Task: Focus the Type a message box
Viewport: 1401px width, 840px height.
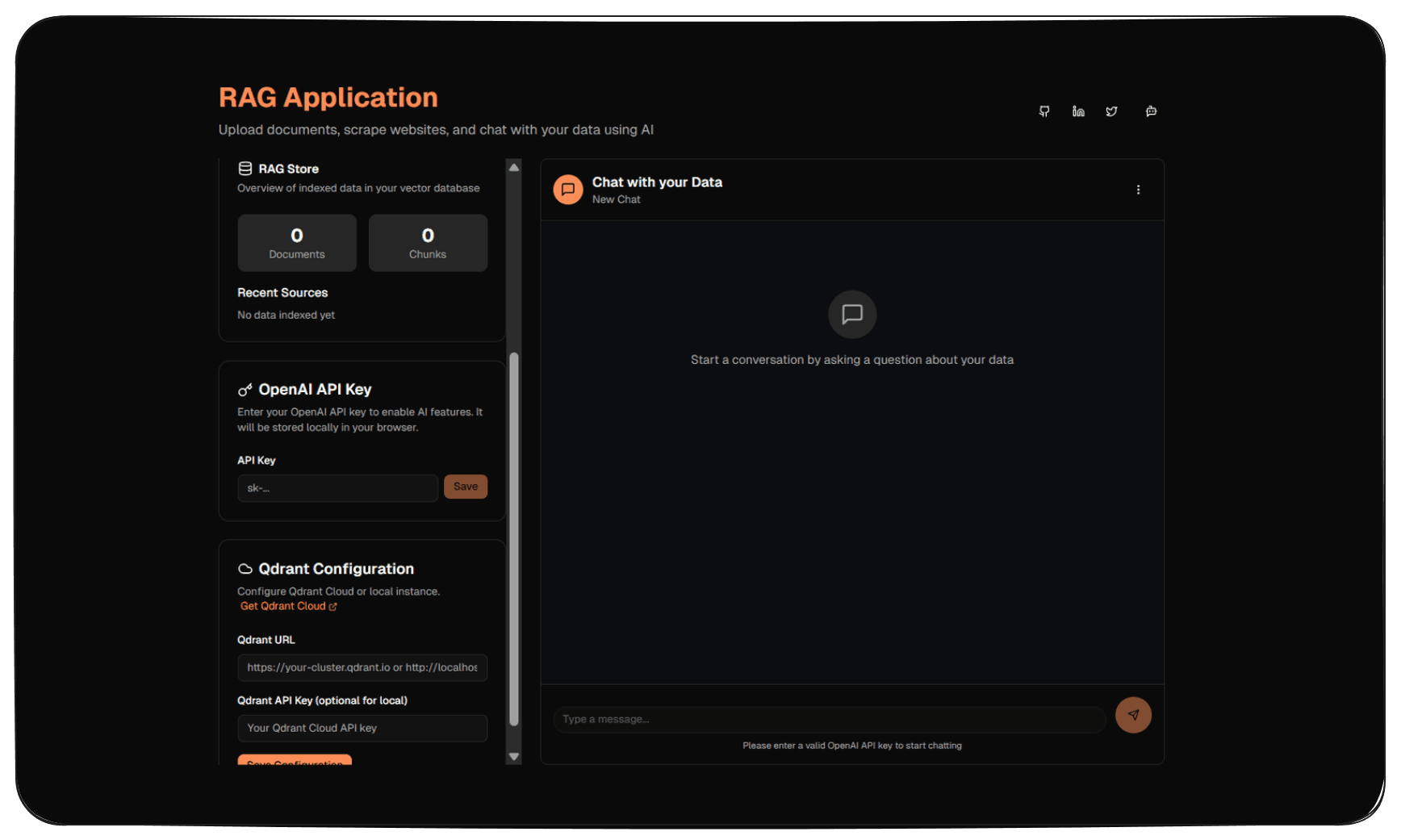Action: click(829, 719)
